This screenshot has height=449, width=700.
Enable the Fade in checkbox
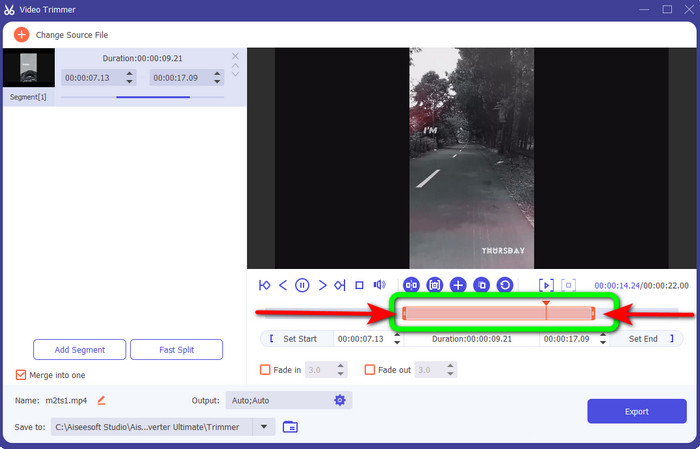pos(265,370)
